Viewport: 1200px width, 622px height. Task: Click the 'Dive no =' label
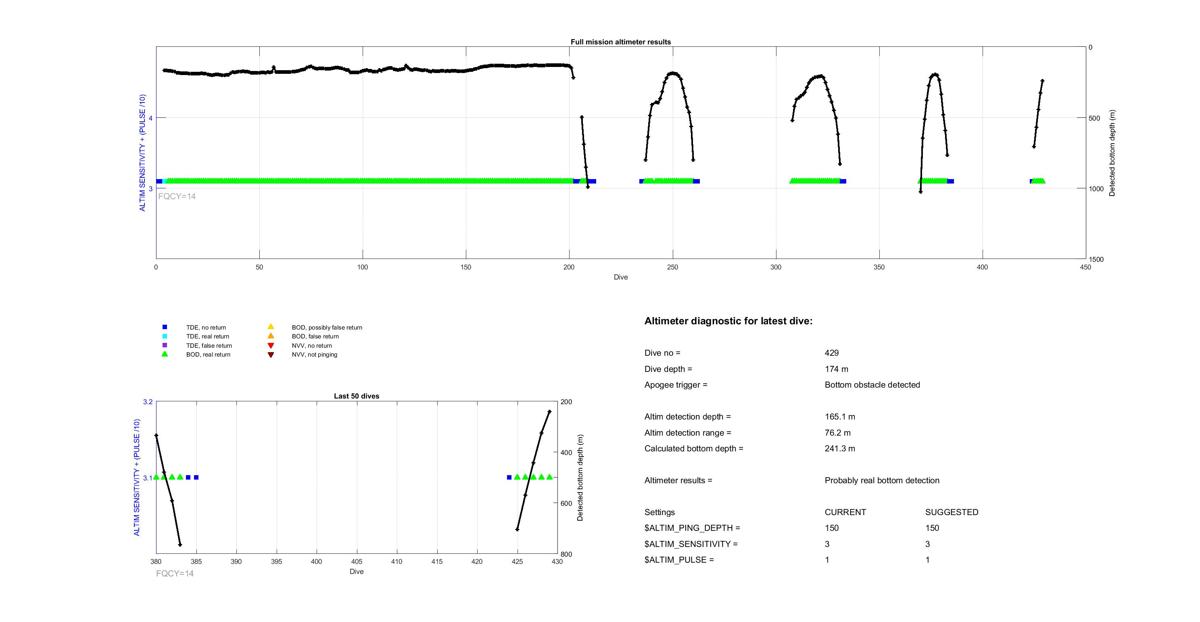click(662, 353)
